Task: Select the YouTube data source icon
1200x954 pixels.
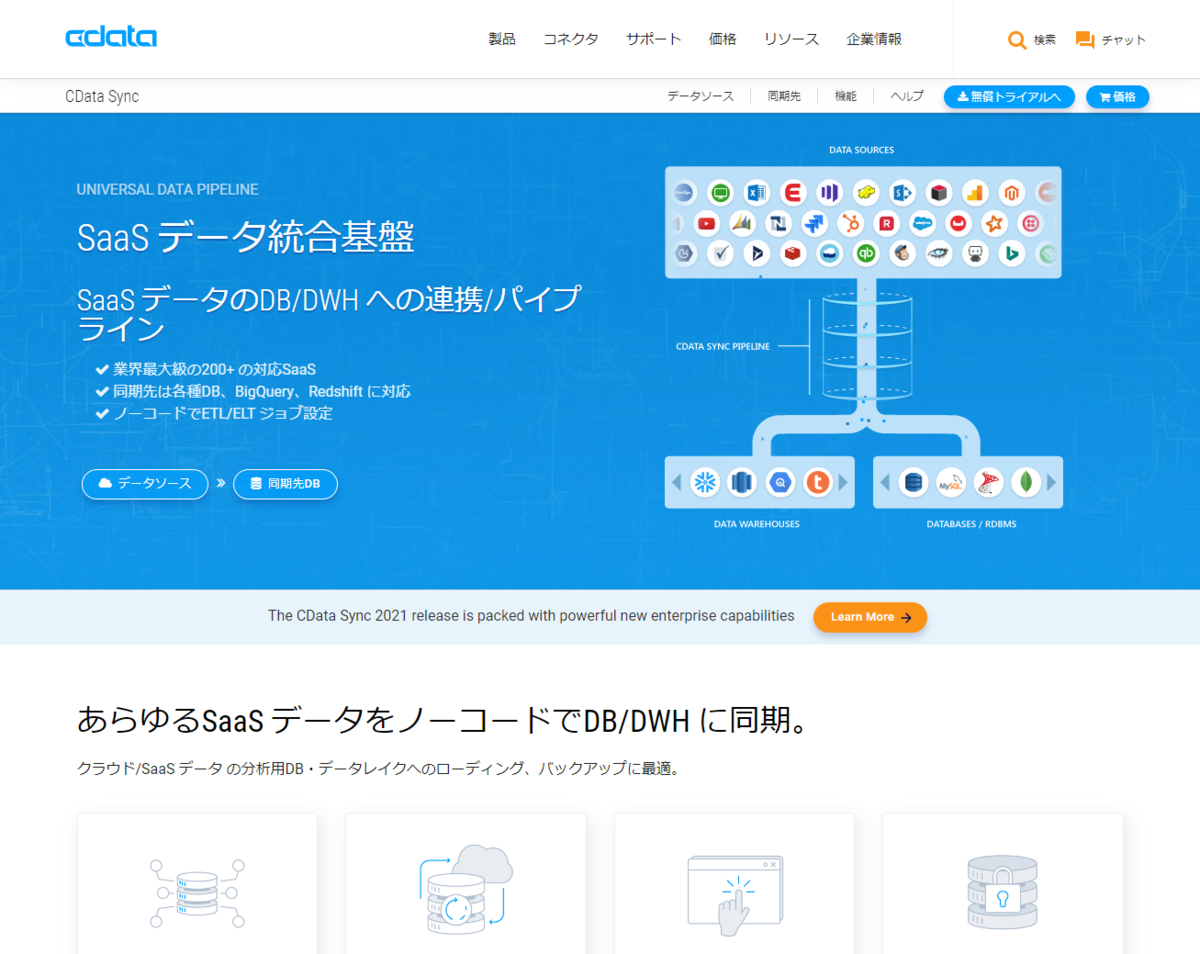Action: click(x=707, y=223)
